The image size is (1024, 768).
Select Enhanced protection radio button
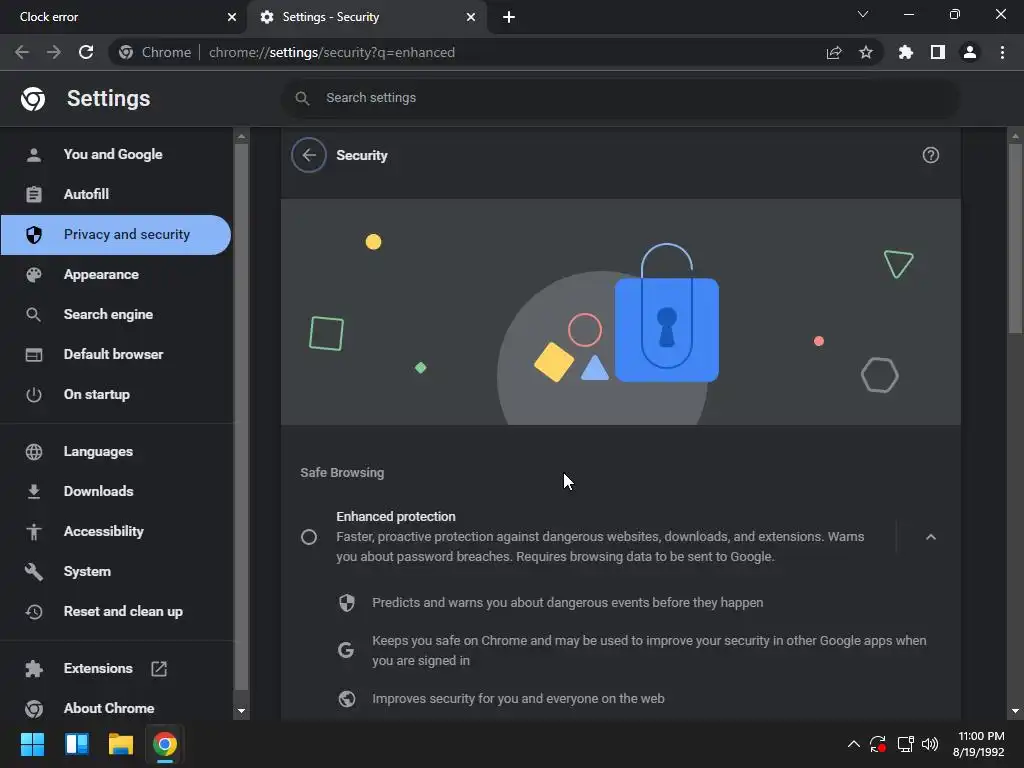click(x=309, y=537)
